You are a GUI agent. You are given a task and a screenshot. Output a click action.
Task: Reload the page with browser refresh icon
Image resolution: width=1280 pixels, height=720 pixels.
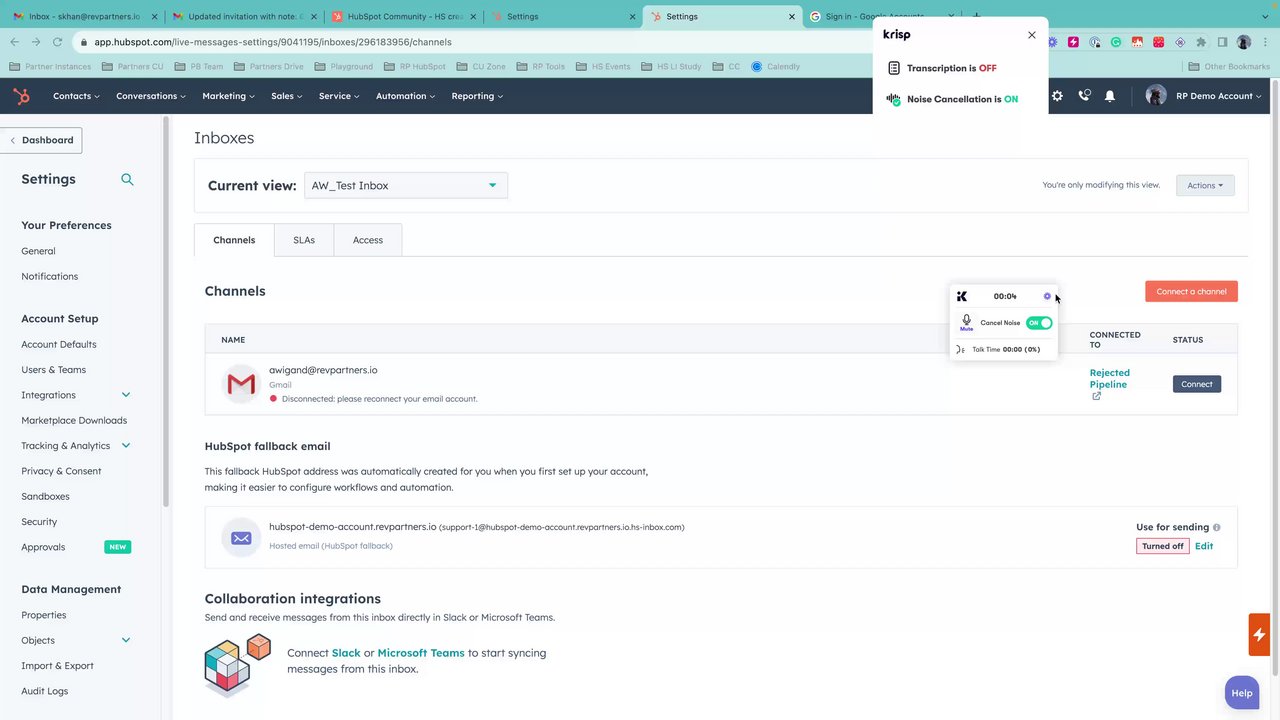coord(57,42)
